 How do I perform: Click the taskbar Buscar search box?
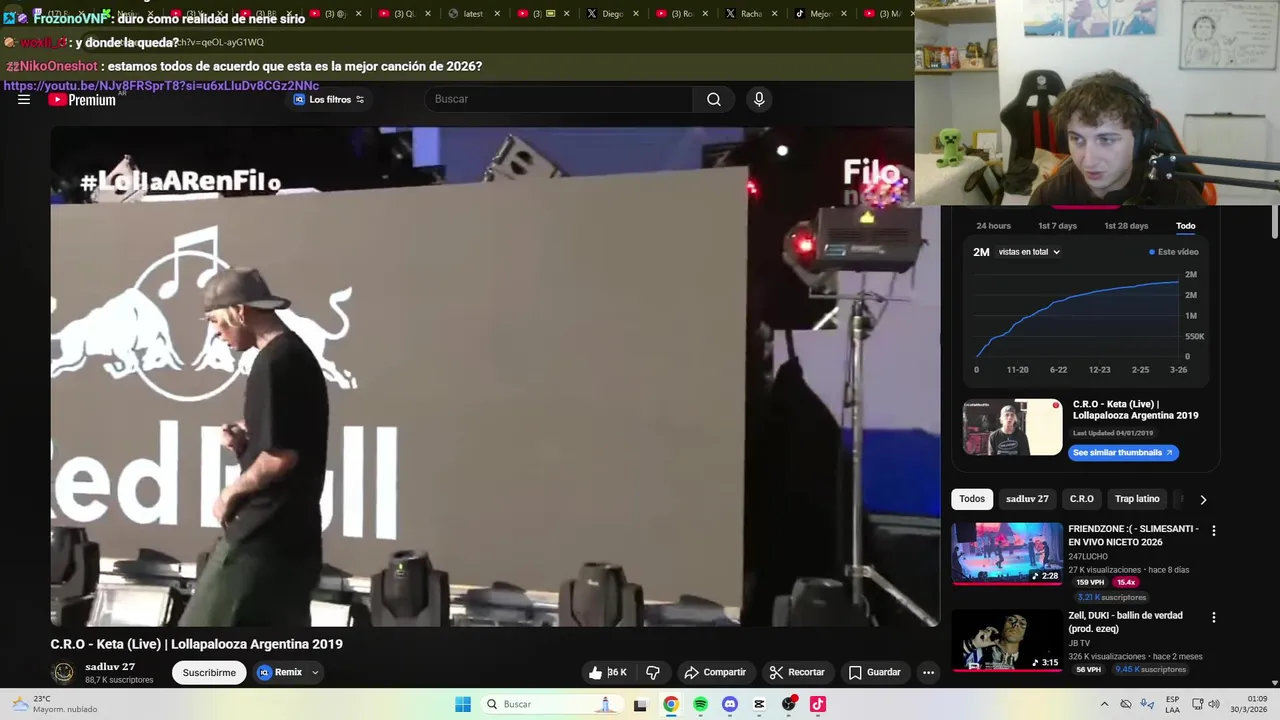(x=553, y=704)
